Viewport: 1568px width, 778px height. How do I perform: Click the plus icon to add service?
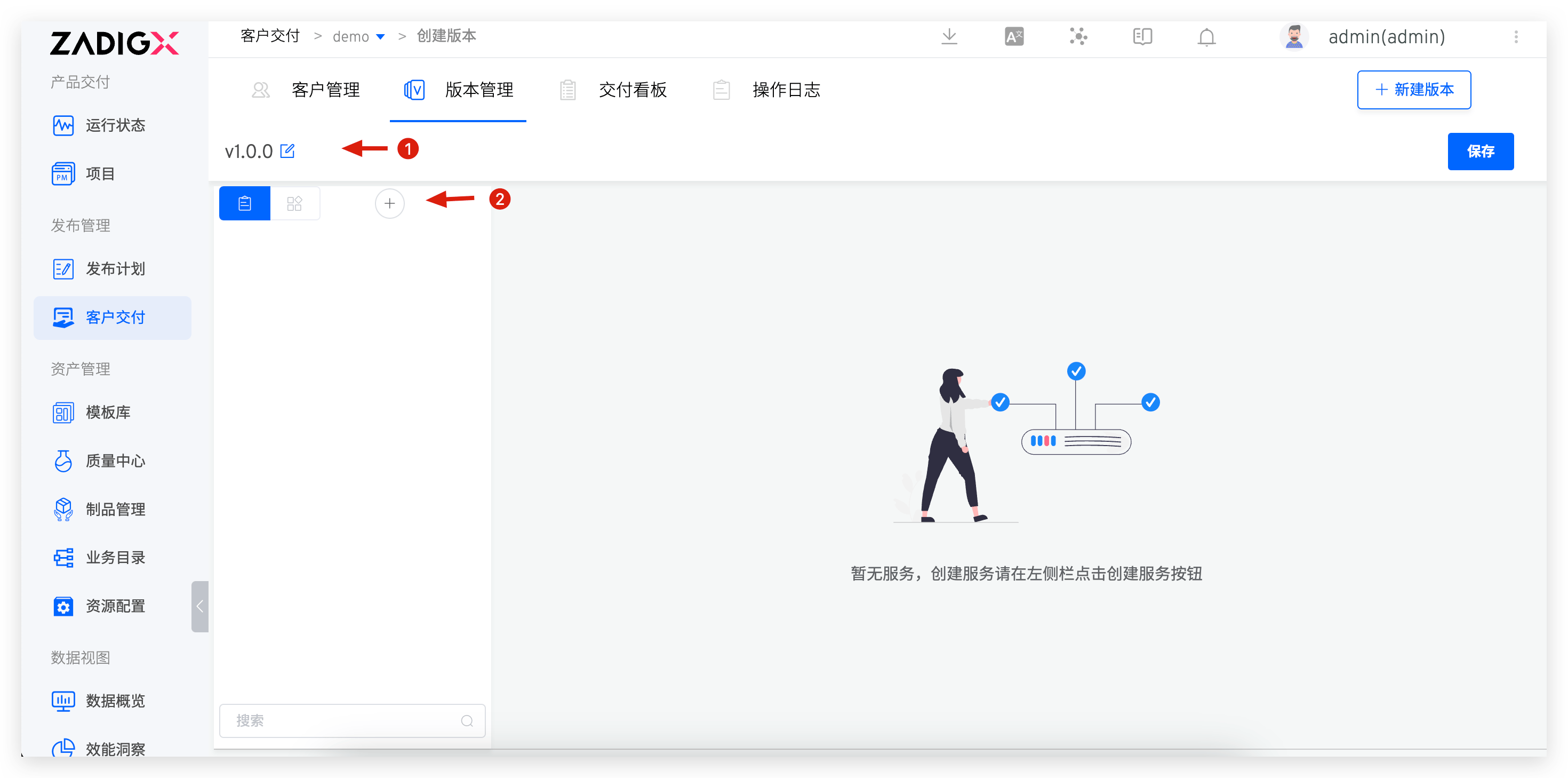pyautogui.click(x=389, y=203)
